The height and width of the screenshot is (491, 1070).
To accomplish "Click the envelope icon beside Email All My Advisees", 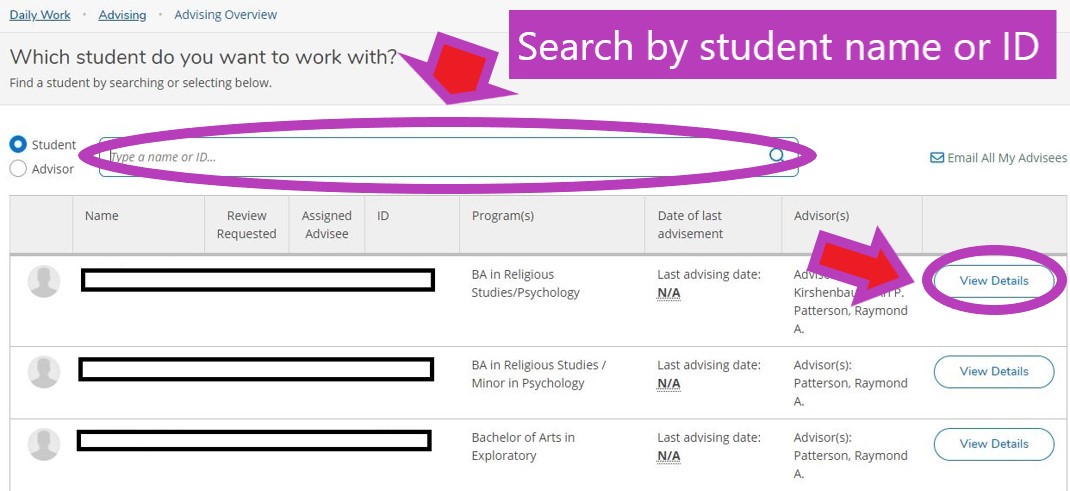I will [937, 158].
